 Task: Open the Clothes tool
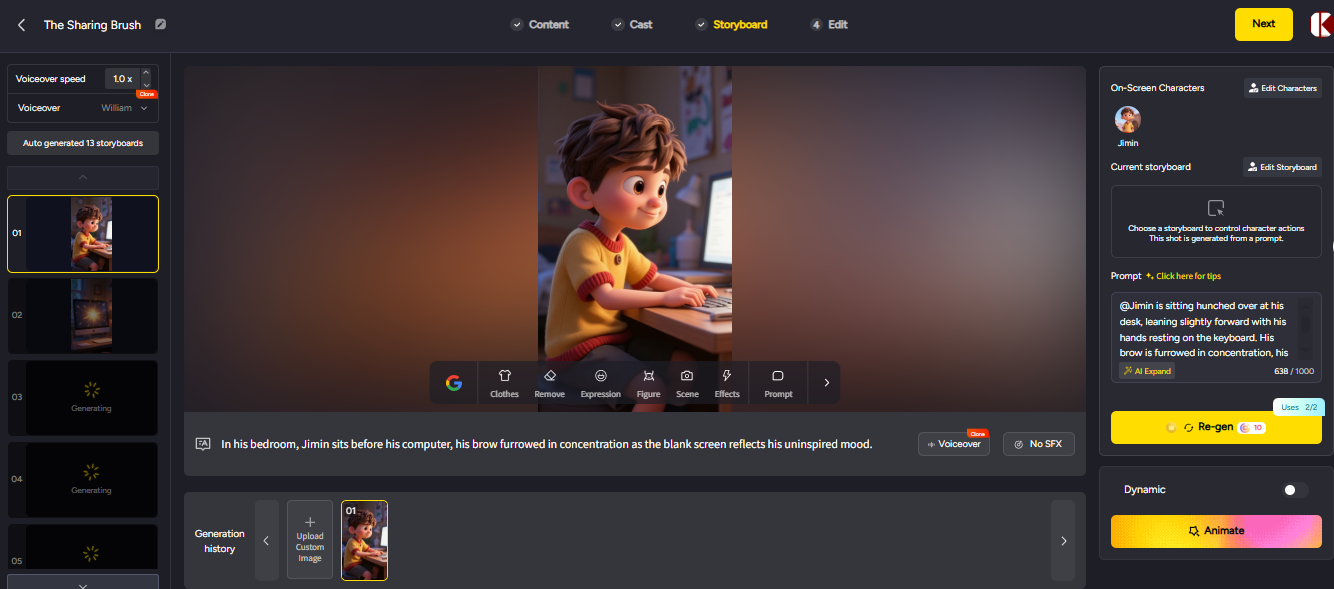(x=504, y=383)
